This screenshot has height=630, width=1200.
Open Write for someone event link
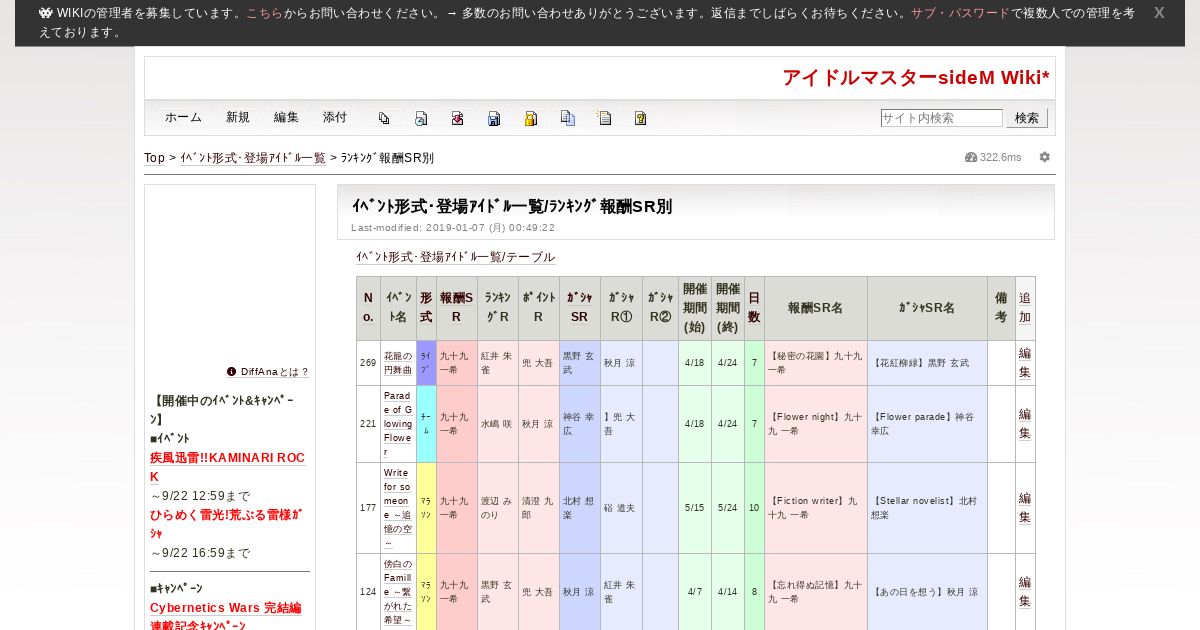coord(398,508)
